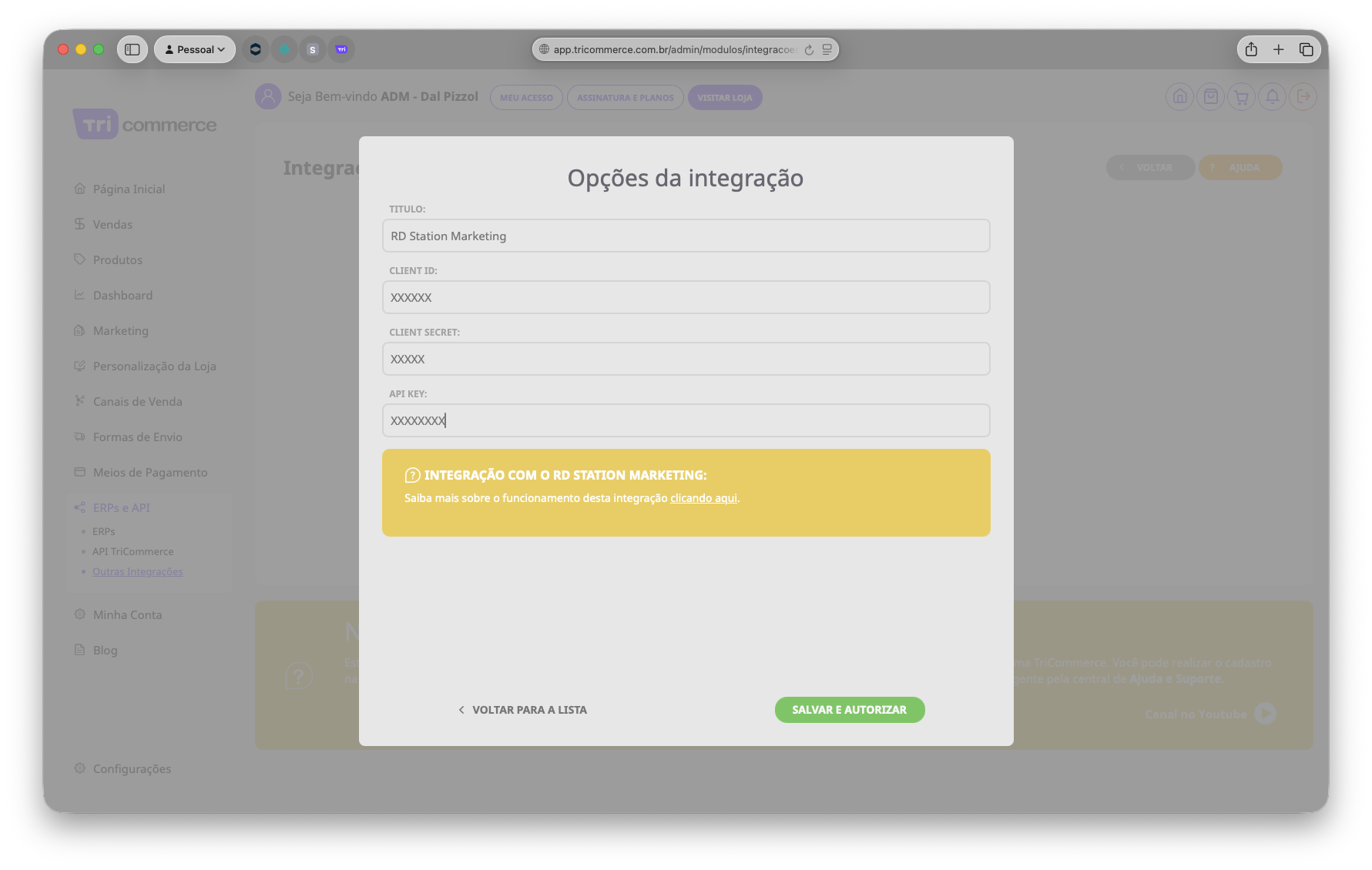1372x870 pixels.
Task: Switch to the purple Tri pinned tab
Action: tap(341, 49)
